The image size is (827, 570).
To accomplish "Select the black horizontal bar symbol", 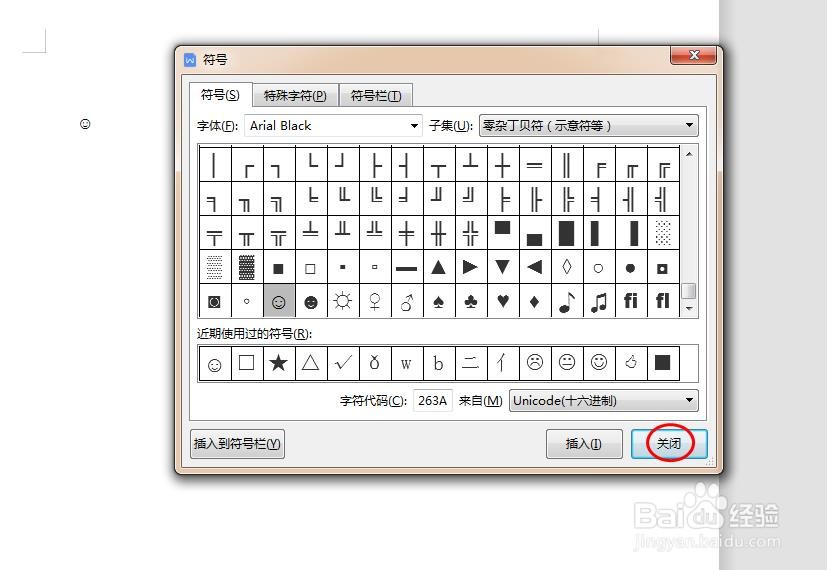I will tap(407, 267).
